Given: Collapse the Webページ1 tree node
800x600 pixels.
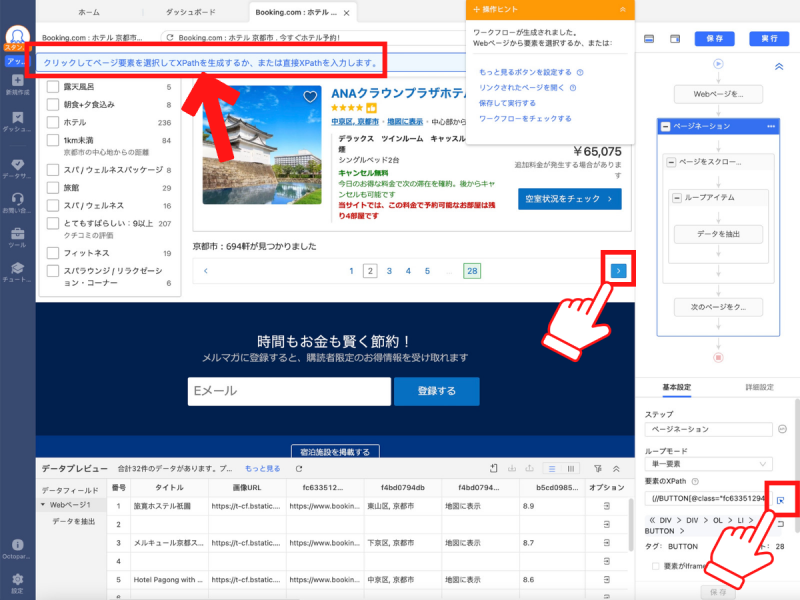Looking at the screenshot, I should pyautogui.click(x=43, y=505).
